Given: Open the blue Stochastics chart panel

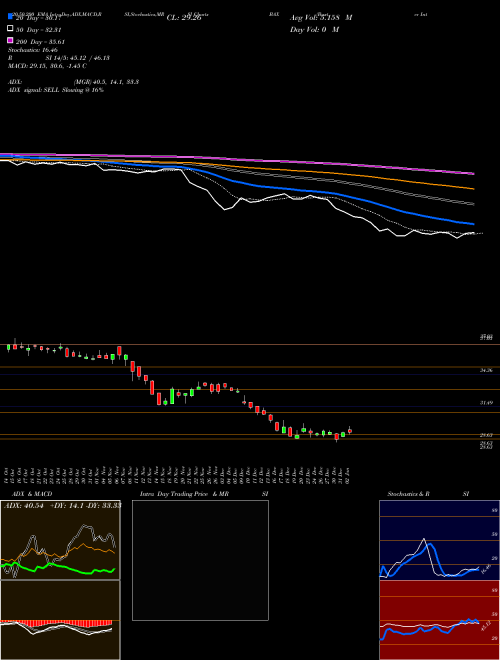Looking at the screenshot, I should coord(439,540).
